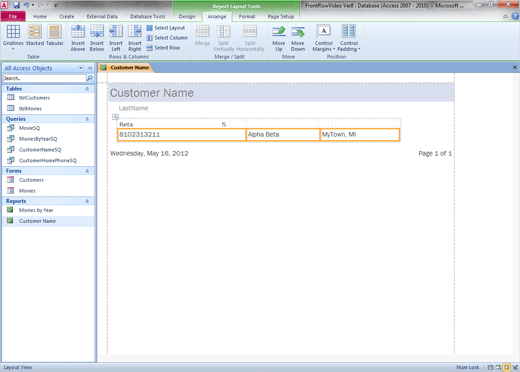Open the File tab
The height and width of the screenshot is (372, 520).
coord(13,16)
